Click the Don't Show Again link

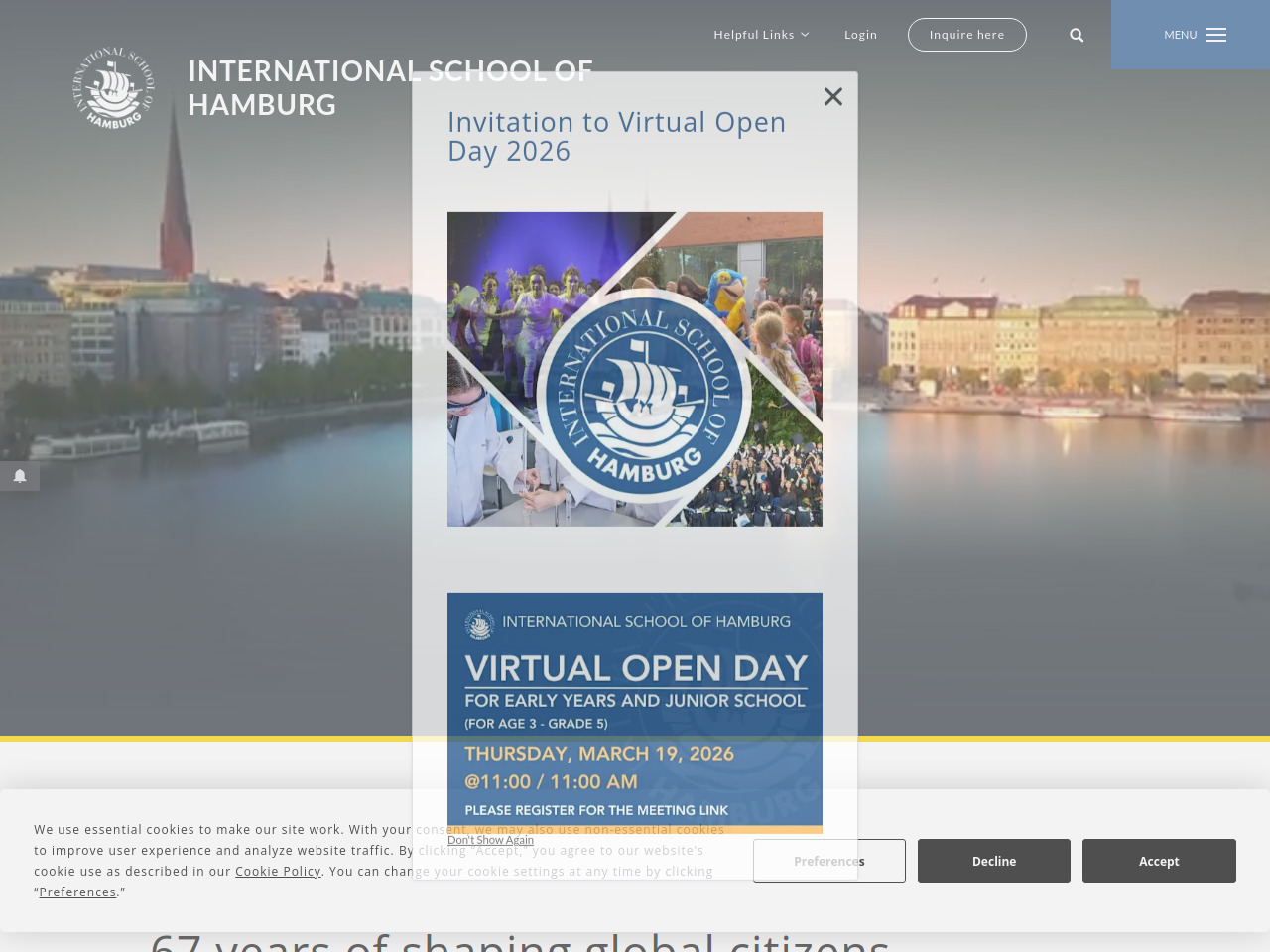tap(490, 840)
